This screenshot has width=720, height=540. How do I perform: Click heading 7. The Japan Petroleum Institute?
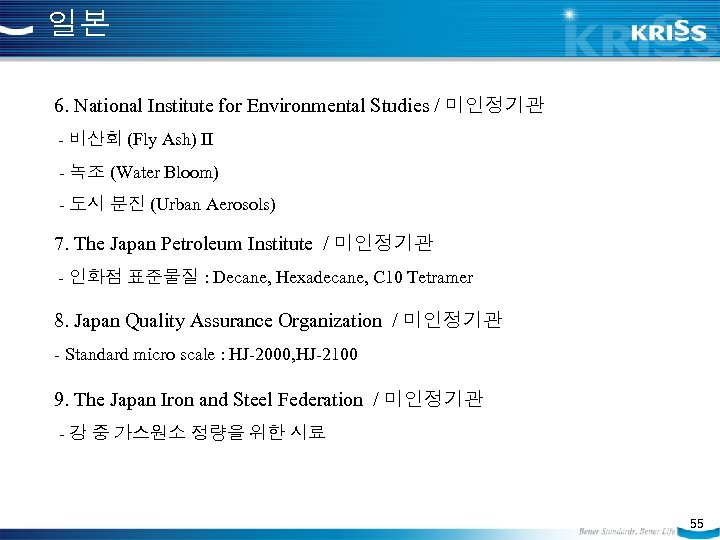tap(243, 243)
